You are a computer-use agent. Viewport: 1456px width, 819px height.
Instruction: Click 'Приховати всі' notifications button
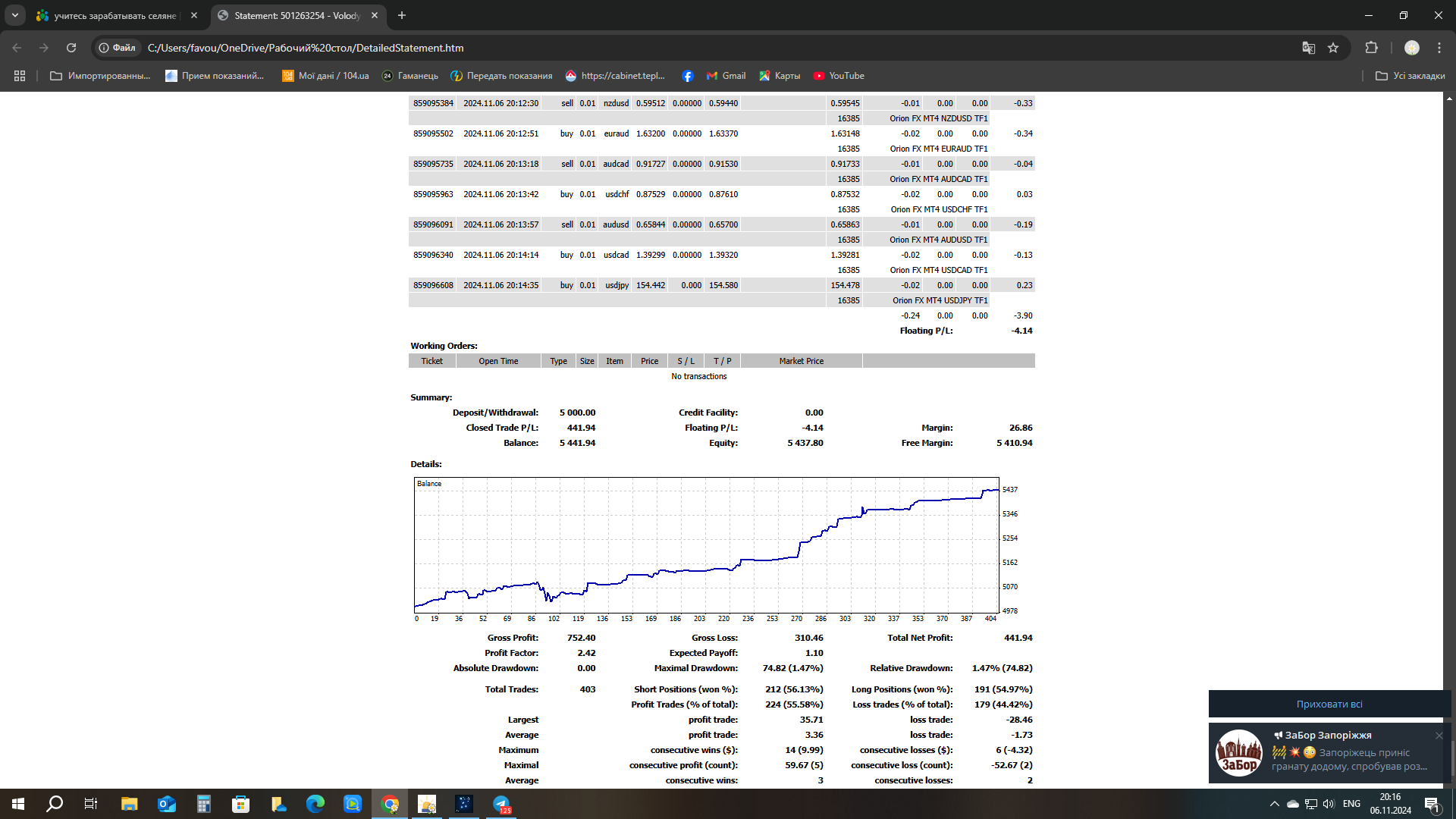pyautogui.click(x=1329, y=704)
